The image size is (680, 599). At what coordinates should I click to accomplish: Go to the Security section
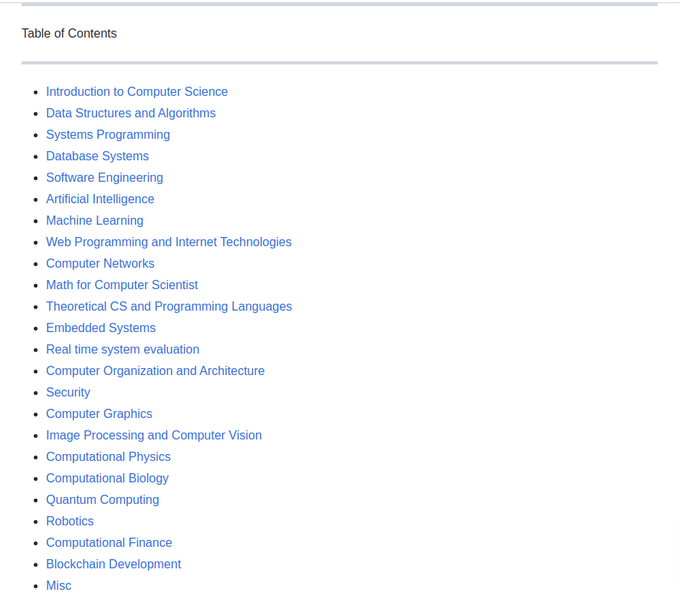coord(68,392)
